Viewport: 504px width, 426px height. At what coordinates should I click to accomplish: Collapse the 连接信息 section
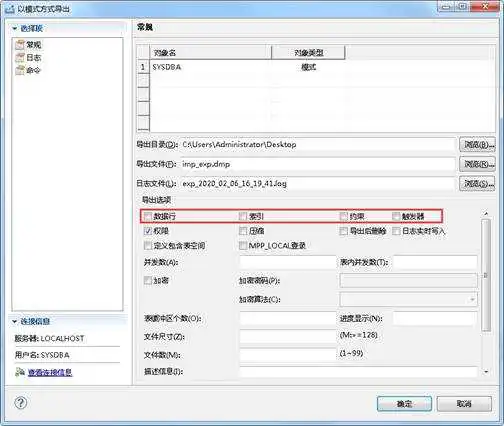pos(14,321)
